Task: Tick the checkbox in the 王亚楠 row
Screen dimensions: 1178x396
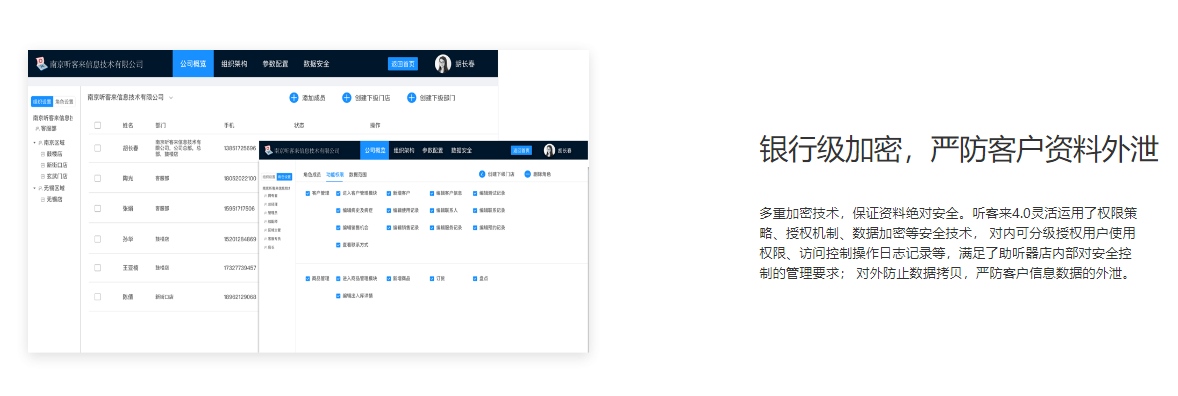Action: [x=98, y=267]
